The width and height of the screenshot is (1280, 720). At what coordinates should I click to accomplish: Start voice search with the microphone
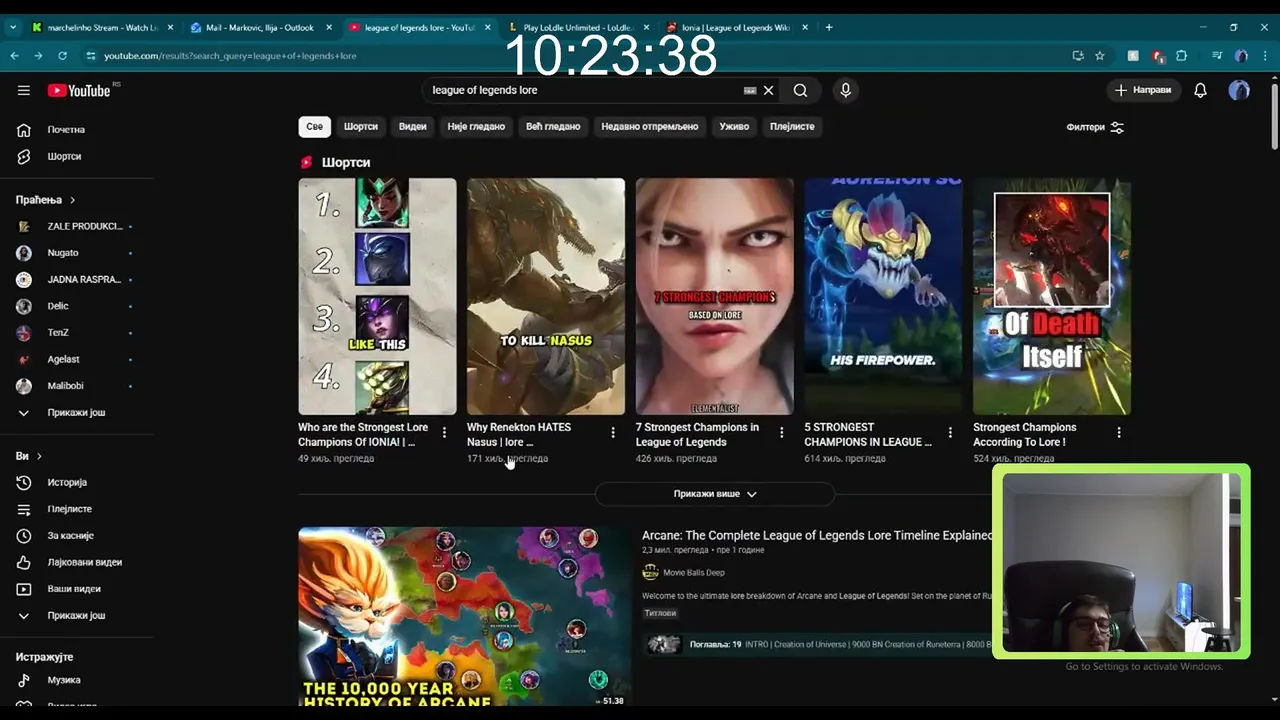coord(845,90)
